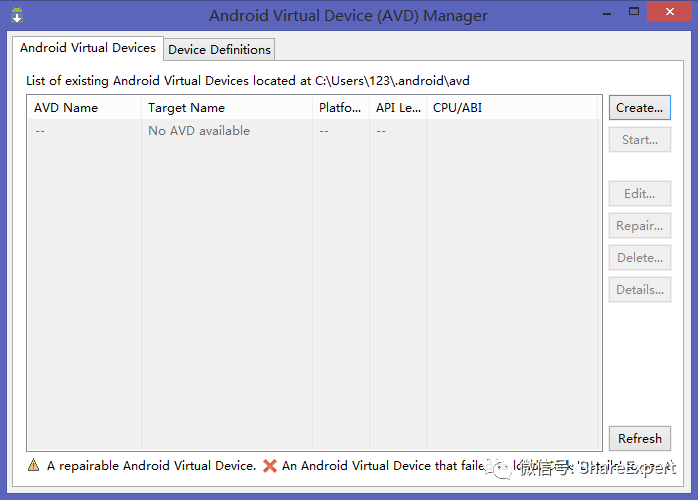Click the Edit... button
This screenshot has width=698, height=500.
point(640,194)
